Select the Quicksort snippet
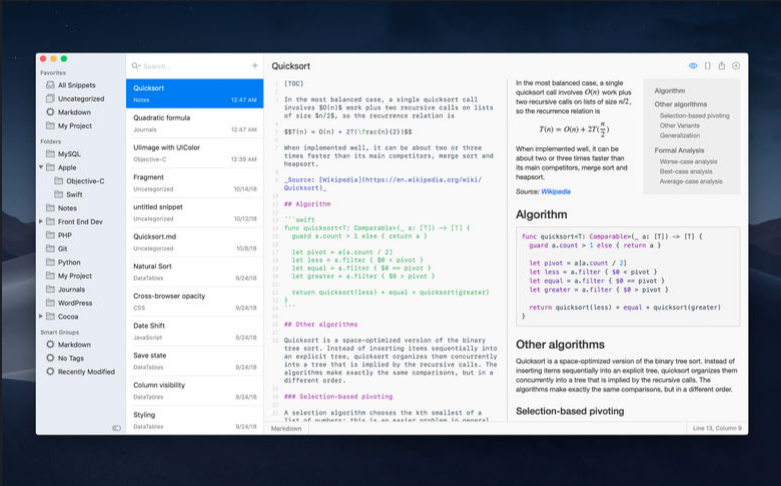This screenshot has width=781, height=486. (x=195, y=94)
